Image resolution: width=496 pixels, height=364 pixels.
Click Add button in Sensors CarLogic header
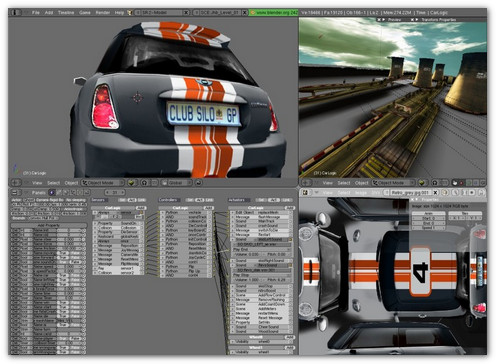pyautogui.click(x=140, y=208)
